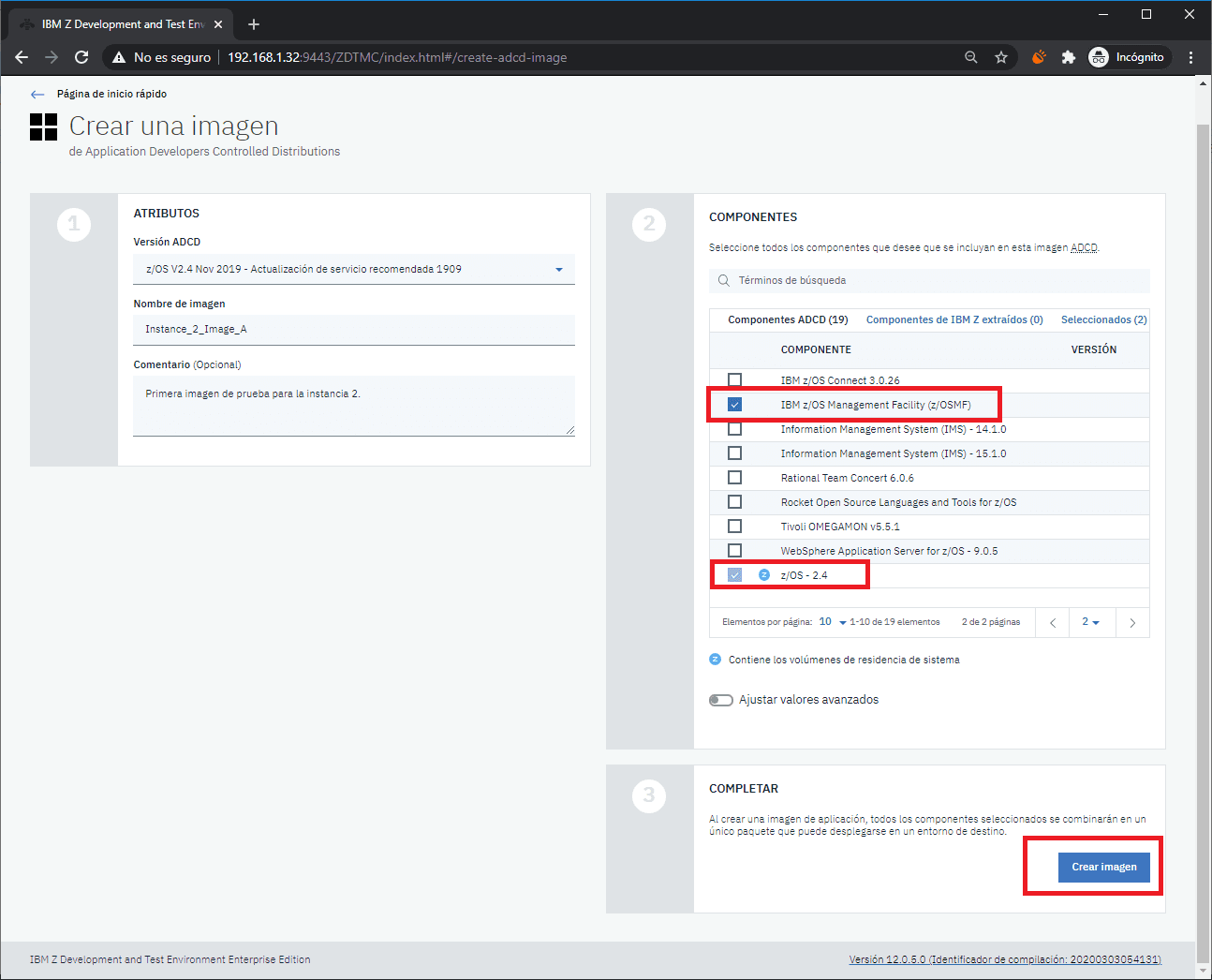The image size is (1212, 980).
Task: Click the Crear imagen button
Action: 1103,867
